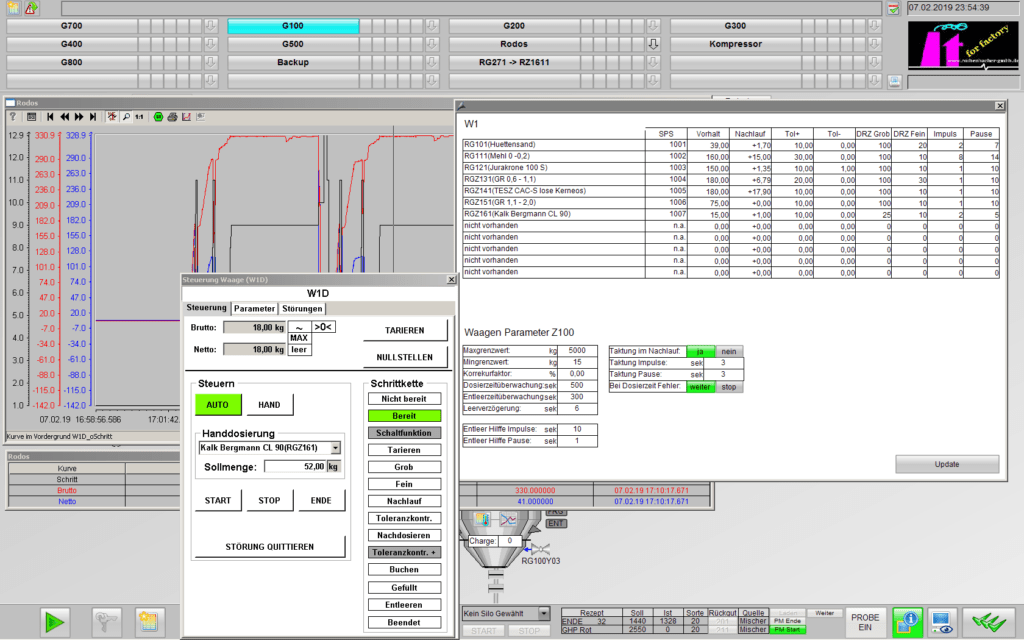
Task: Click the zoom magnifier icon in chart toolbar
Action: pos(126,117)
